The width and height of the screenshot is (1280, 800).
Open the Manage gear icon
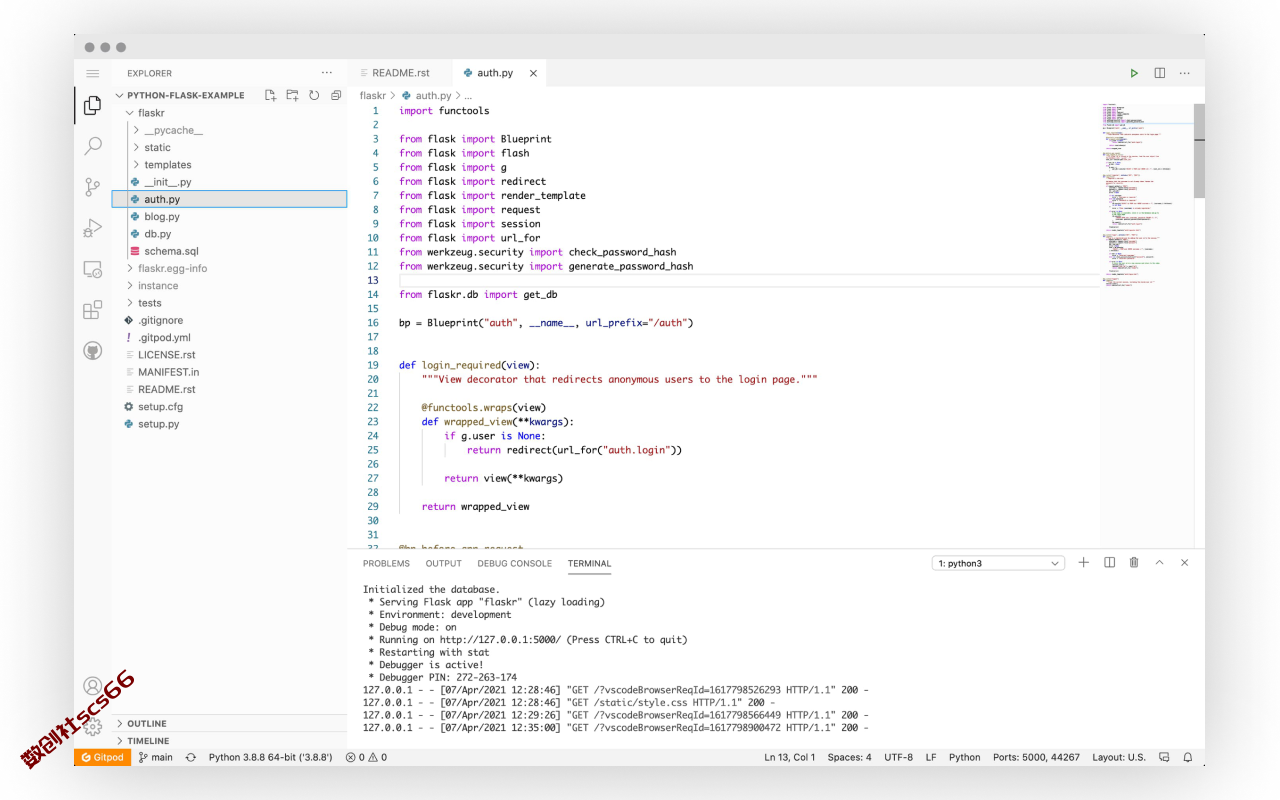coord(93,727)
